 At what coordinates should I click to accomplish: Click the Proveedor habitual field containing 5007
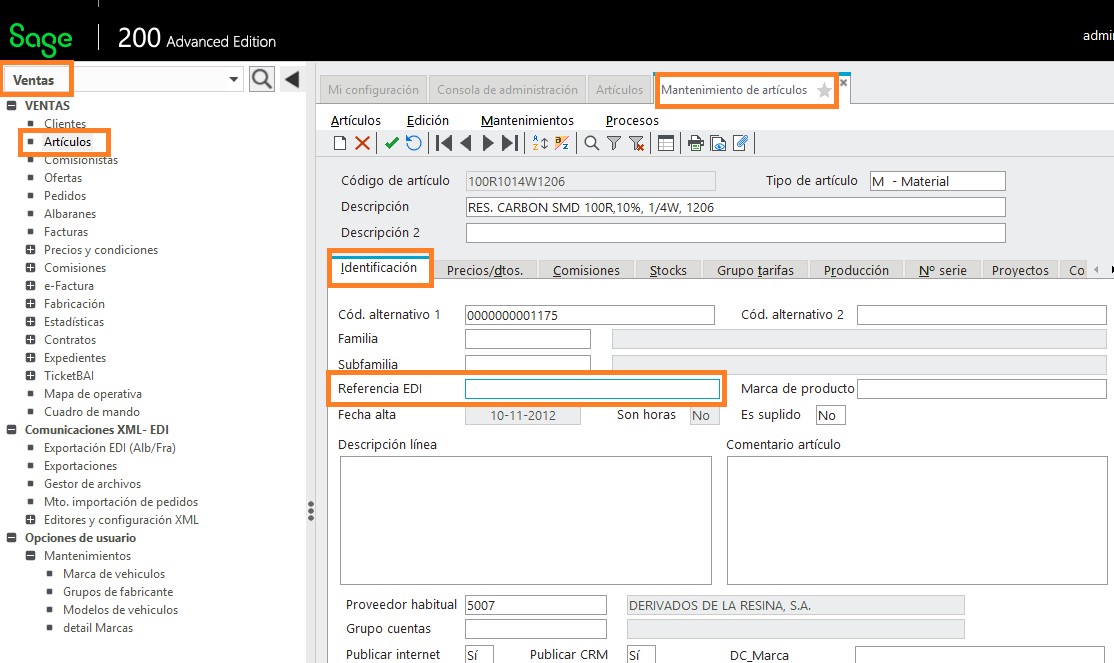tap(536, 605)
